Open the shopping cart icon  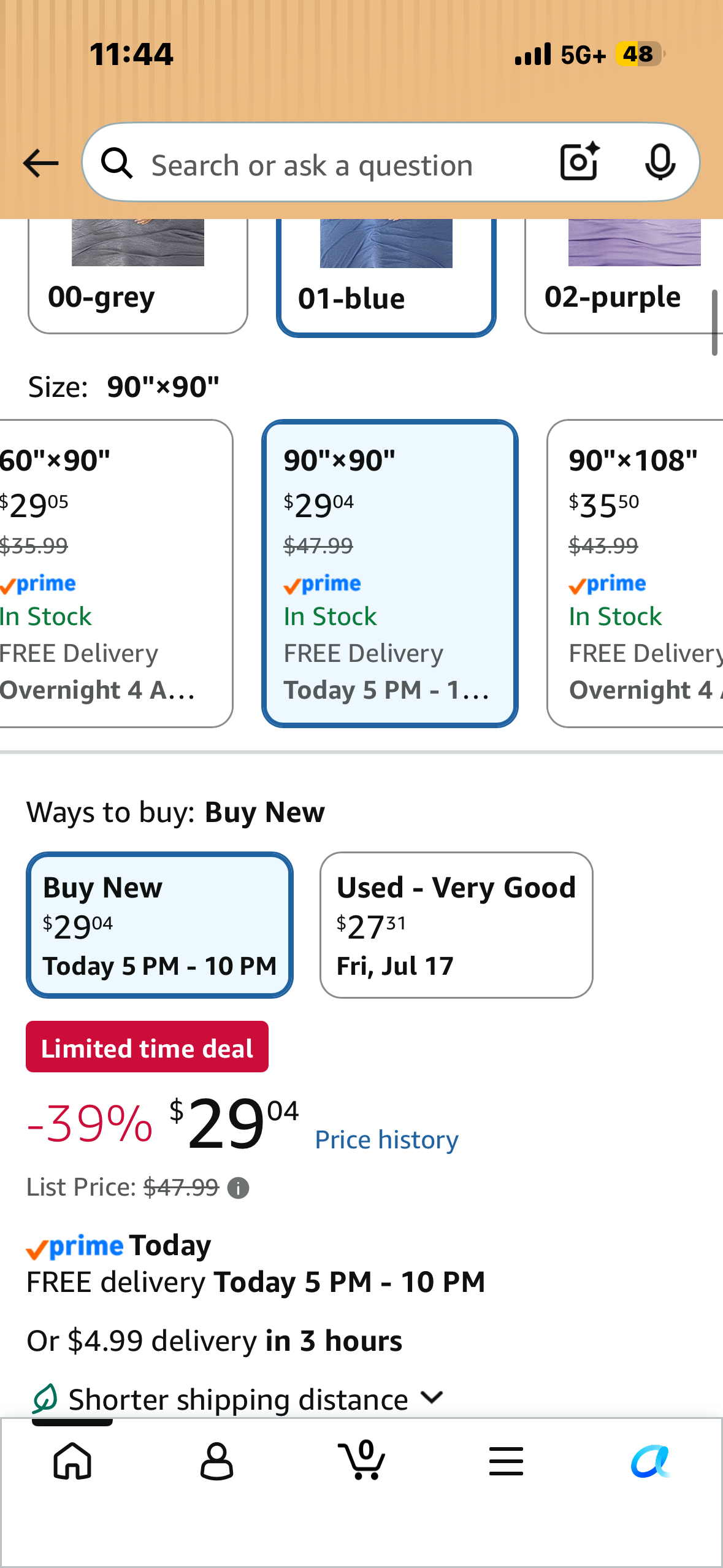pyautogui.click(x=362, y=1459)
